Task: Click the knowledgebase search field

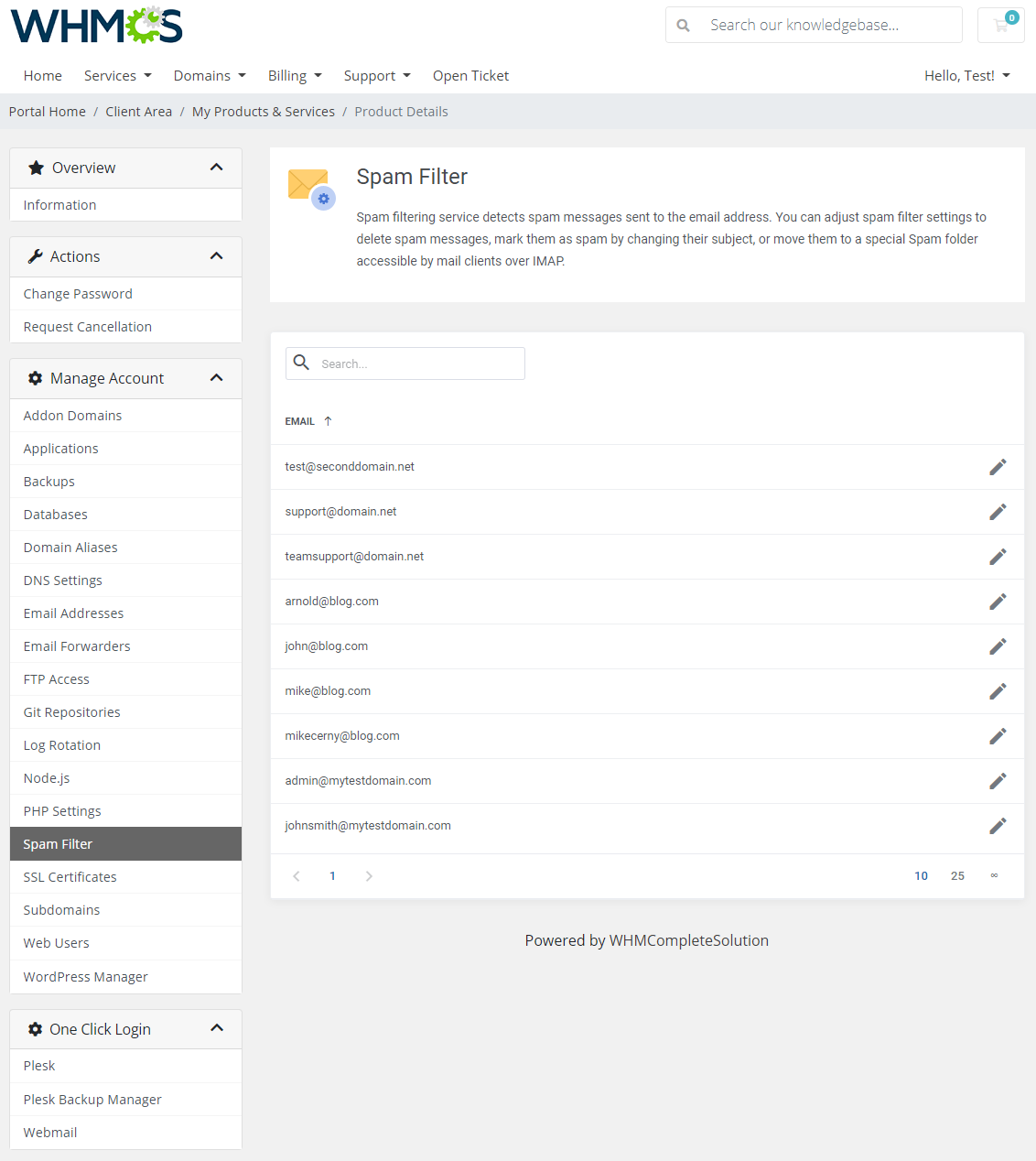Action: coord(833,25)
